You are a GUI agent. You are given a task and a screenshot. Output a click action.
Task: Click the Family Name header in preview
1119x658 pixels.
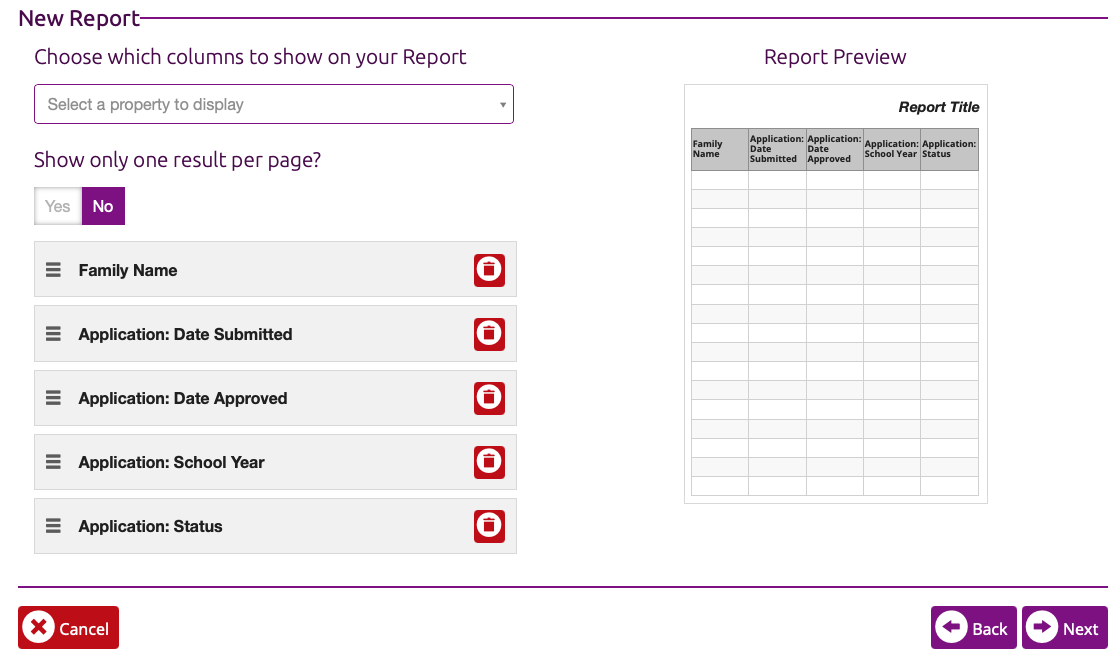coord(719,149)
